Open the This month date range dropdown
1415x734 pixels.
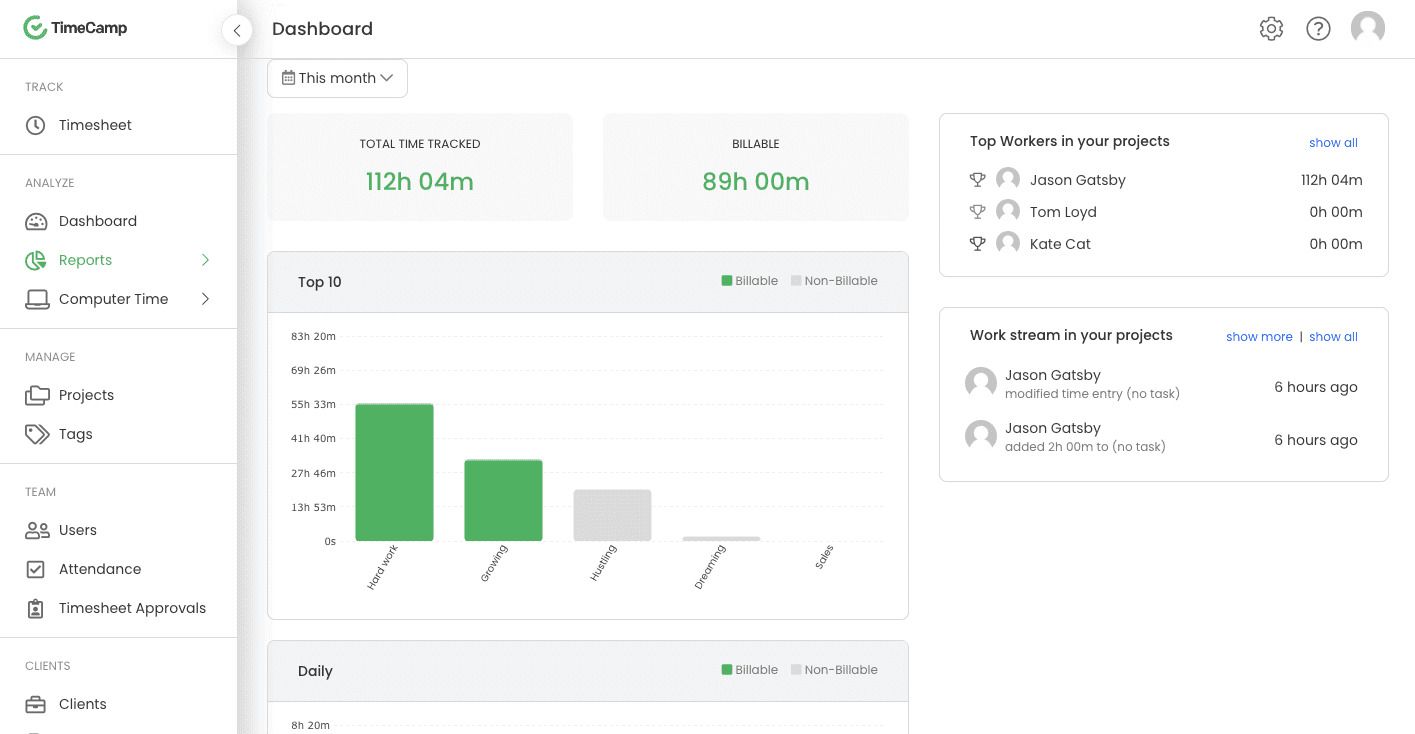[x=337, y=78]
